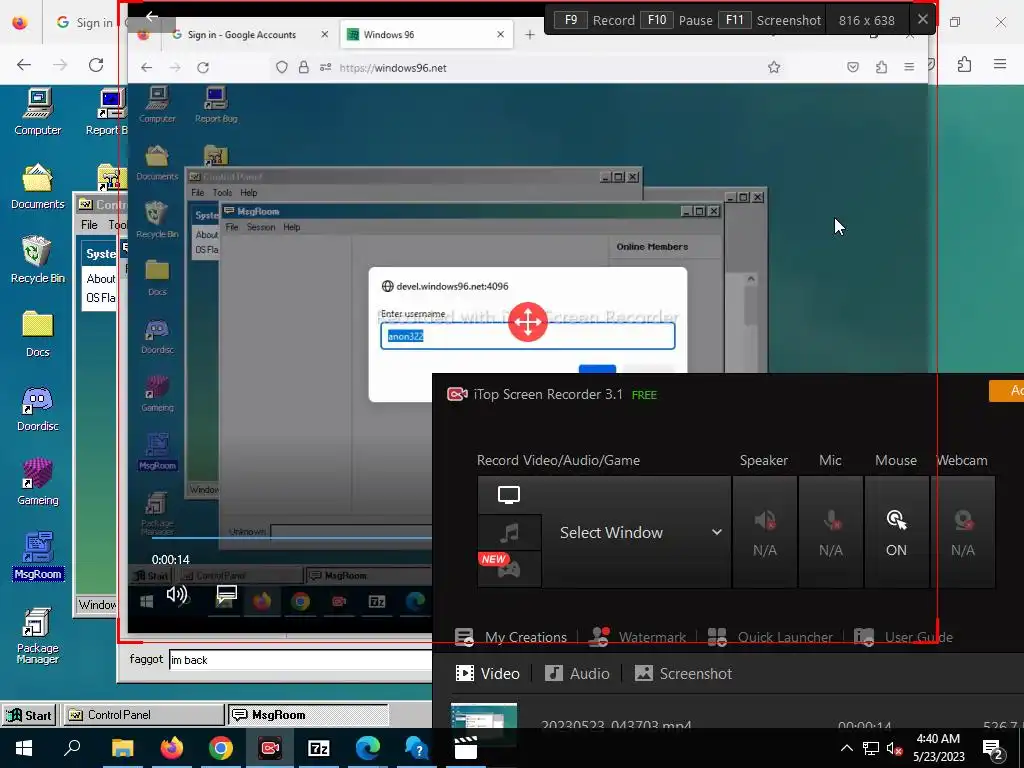This screenshot has width=1024, height=768.
Task: Open the 7-Zip icon on the Windows taskbar
Action: pyautogui.click(x=319, y=748)
